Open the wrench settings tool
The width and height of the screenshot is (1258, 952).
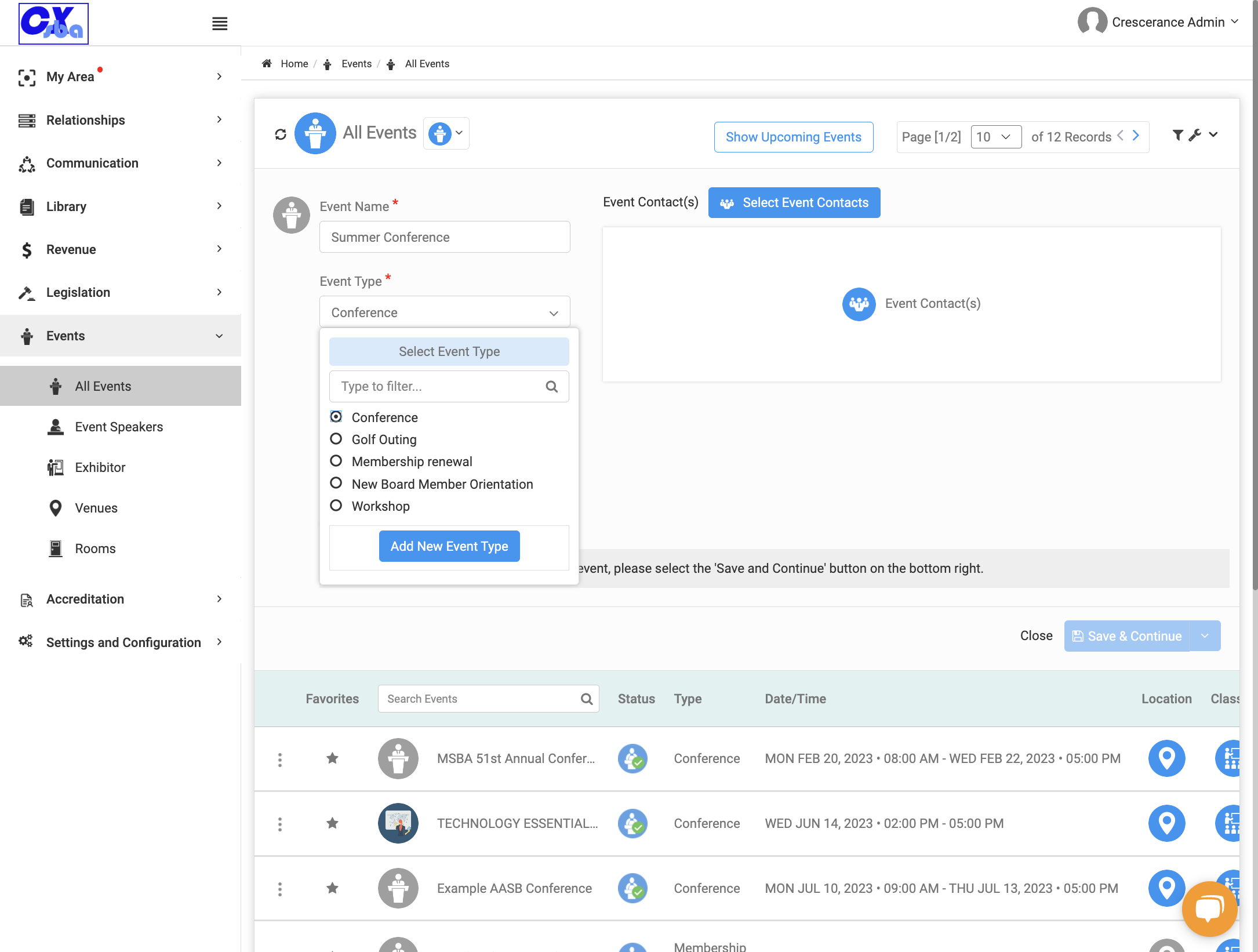pos(1194,135)
